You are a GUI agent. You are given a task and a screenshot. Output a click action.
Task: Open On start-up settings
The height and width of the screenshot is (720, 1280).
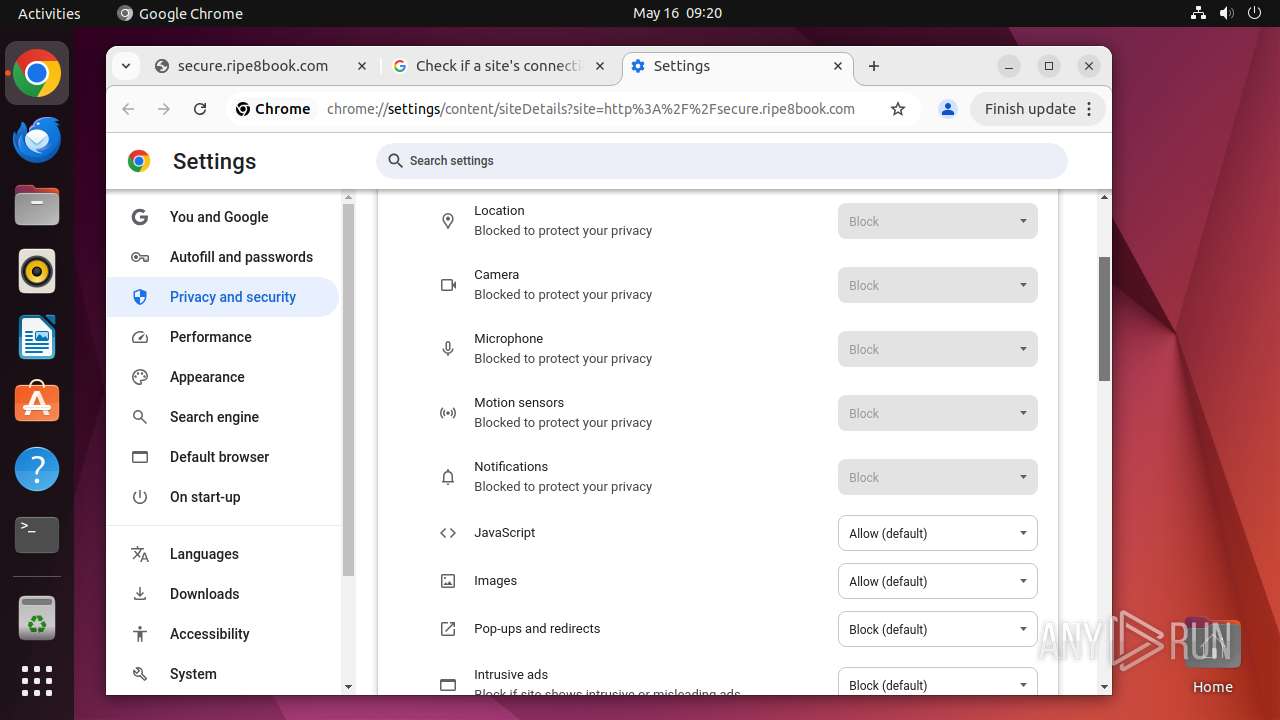pyautogui.click(x=223, y=497)
